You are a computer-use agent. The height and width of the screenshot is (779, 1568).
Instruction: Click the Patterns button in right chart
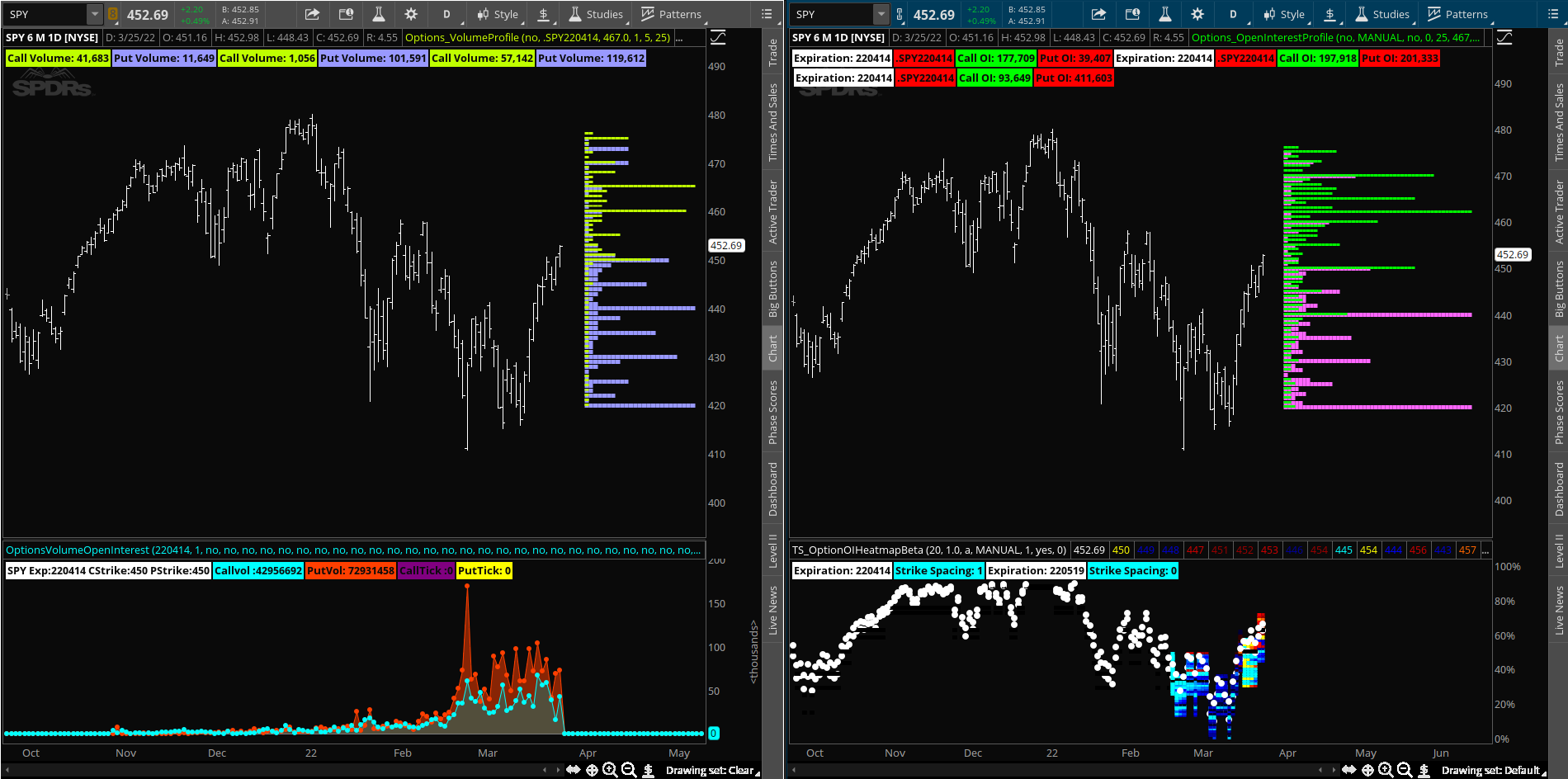1457,14
